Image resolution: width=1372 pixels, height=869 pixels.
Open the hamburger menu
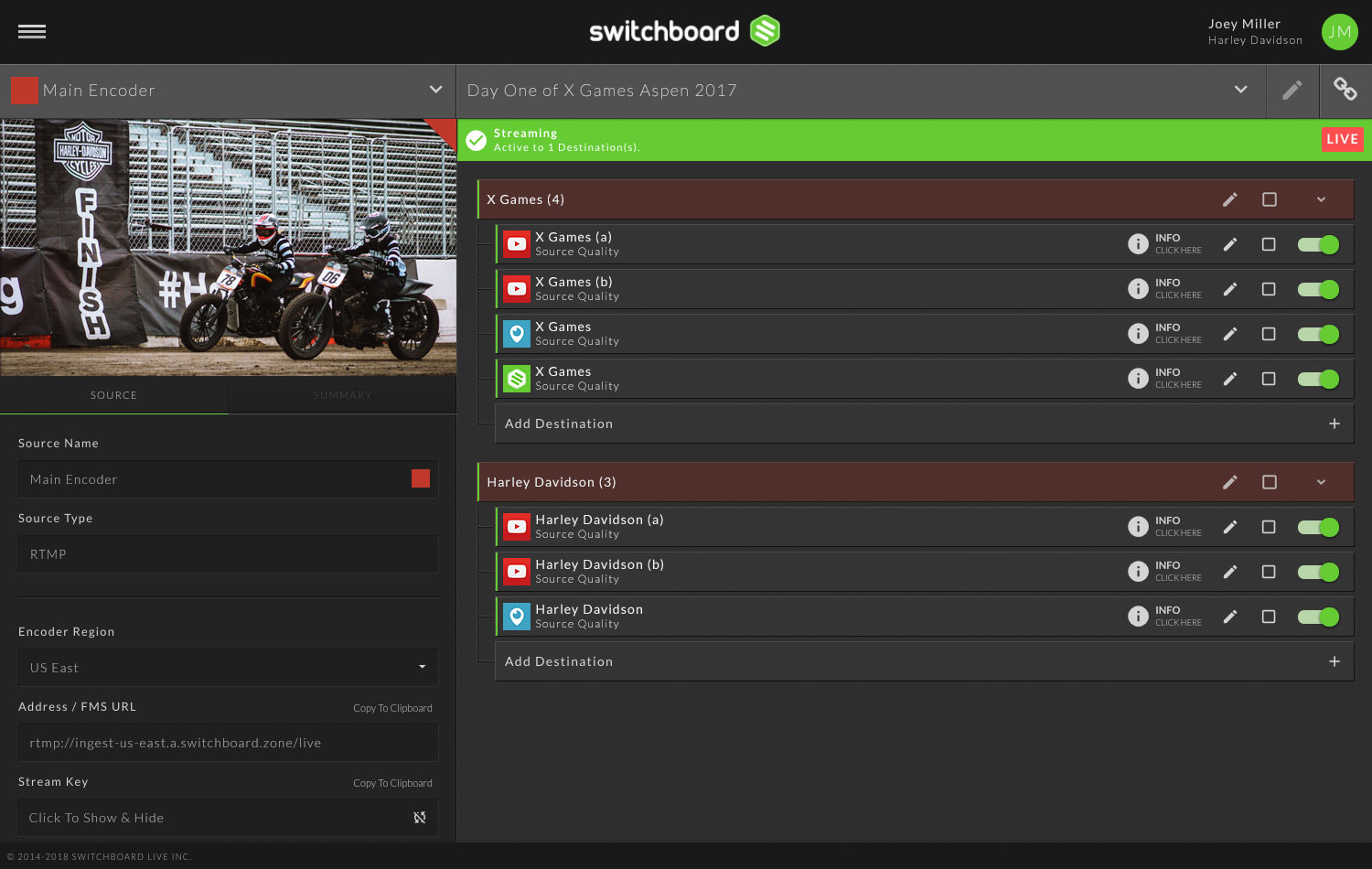[32, 31]
